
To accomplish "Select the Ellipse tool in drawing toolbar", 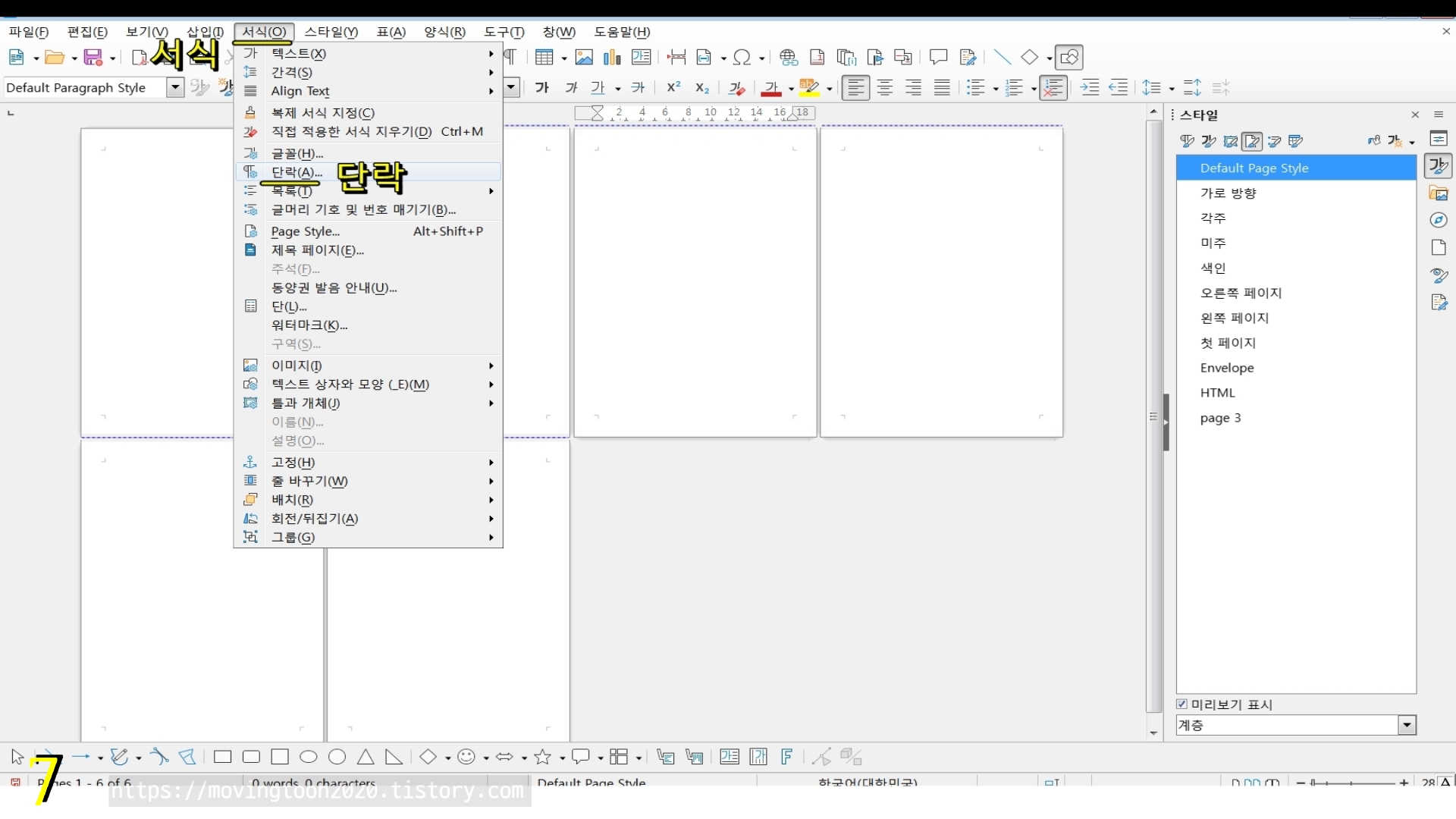I will coord(309,757).
